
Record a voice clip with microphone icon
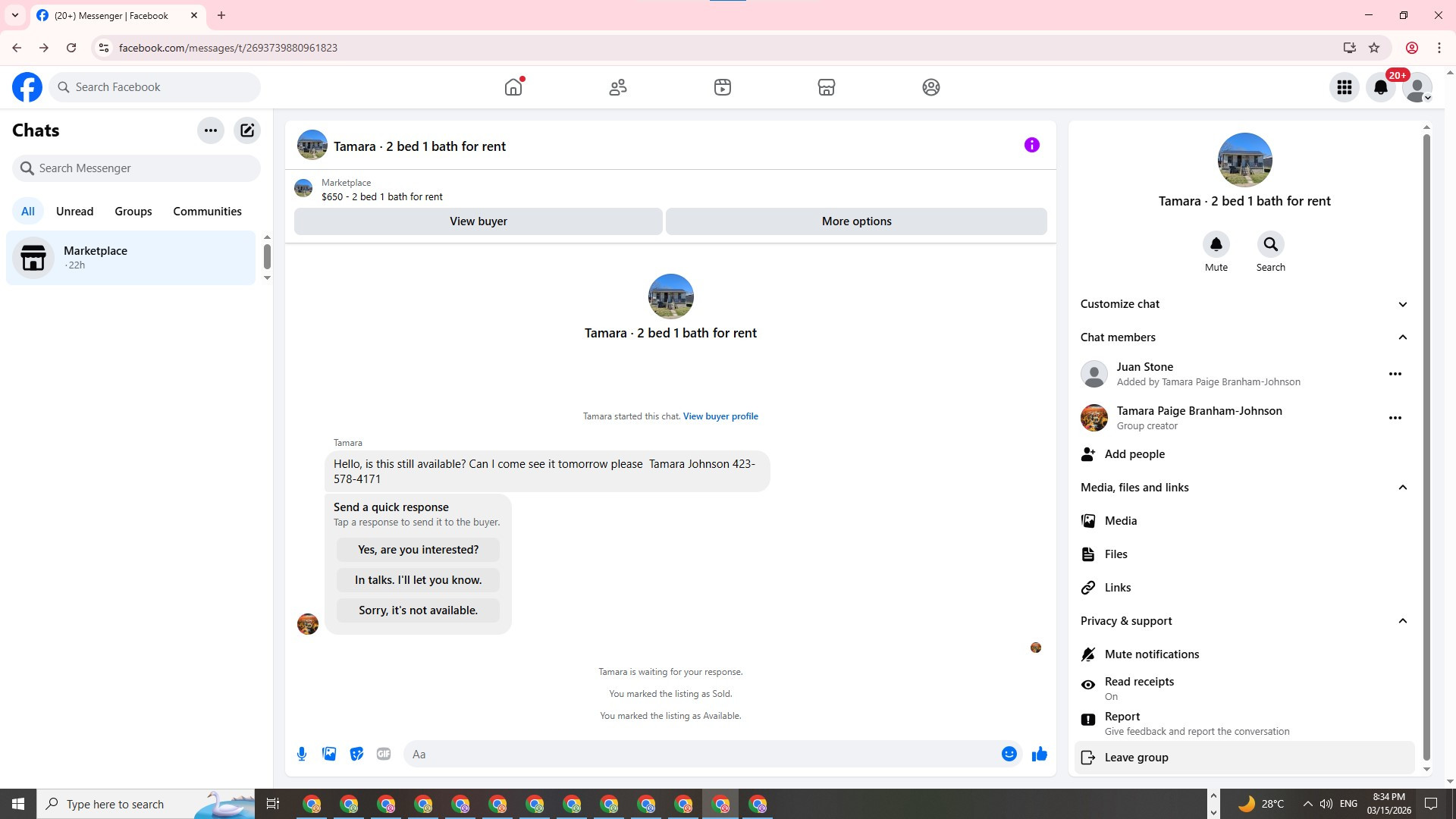pos(302,754)
